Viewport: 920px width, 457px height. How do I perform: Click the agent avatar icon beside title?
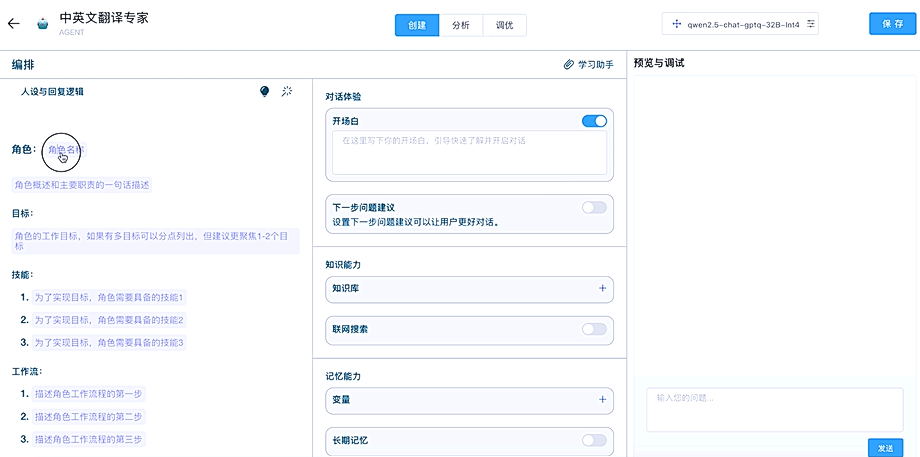[43, 24]
